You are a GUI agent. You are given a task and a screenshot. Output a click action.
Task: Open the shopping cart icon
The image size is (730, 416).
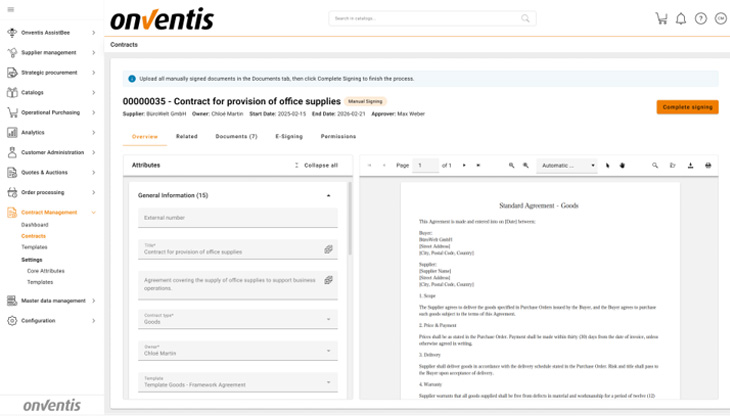661,19
